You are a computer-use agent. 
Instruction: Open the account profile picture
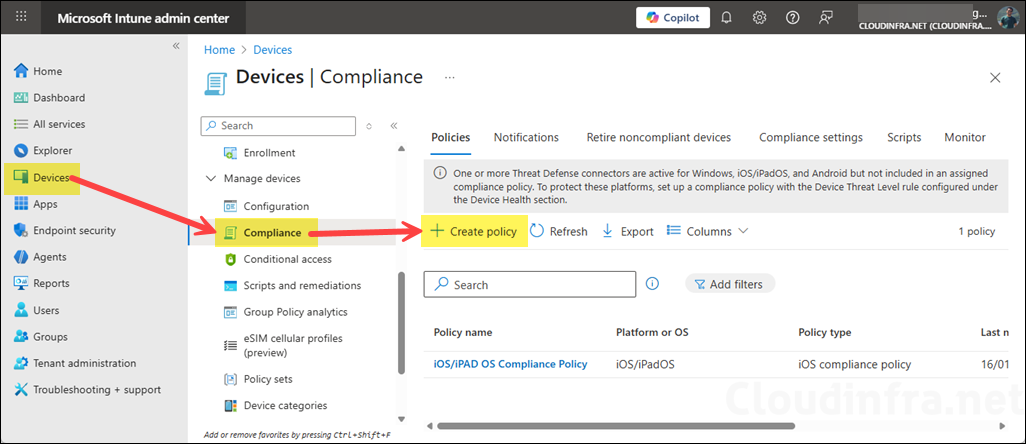click(1008, 18)
